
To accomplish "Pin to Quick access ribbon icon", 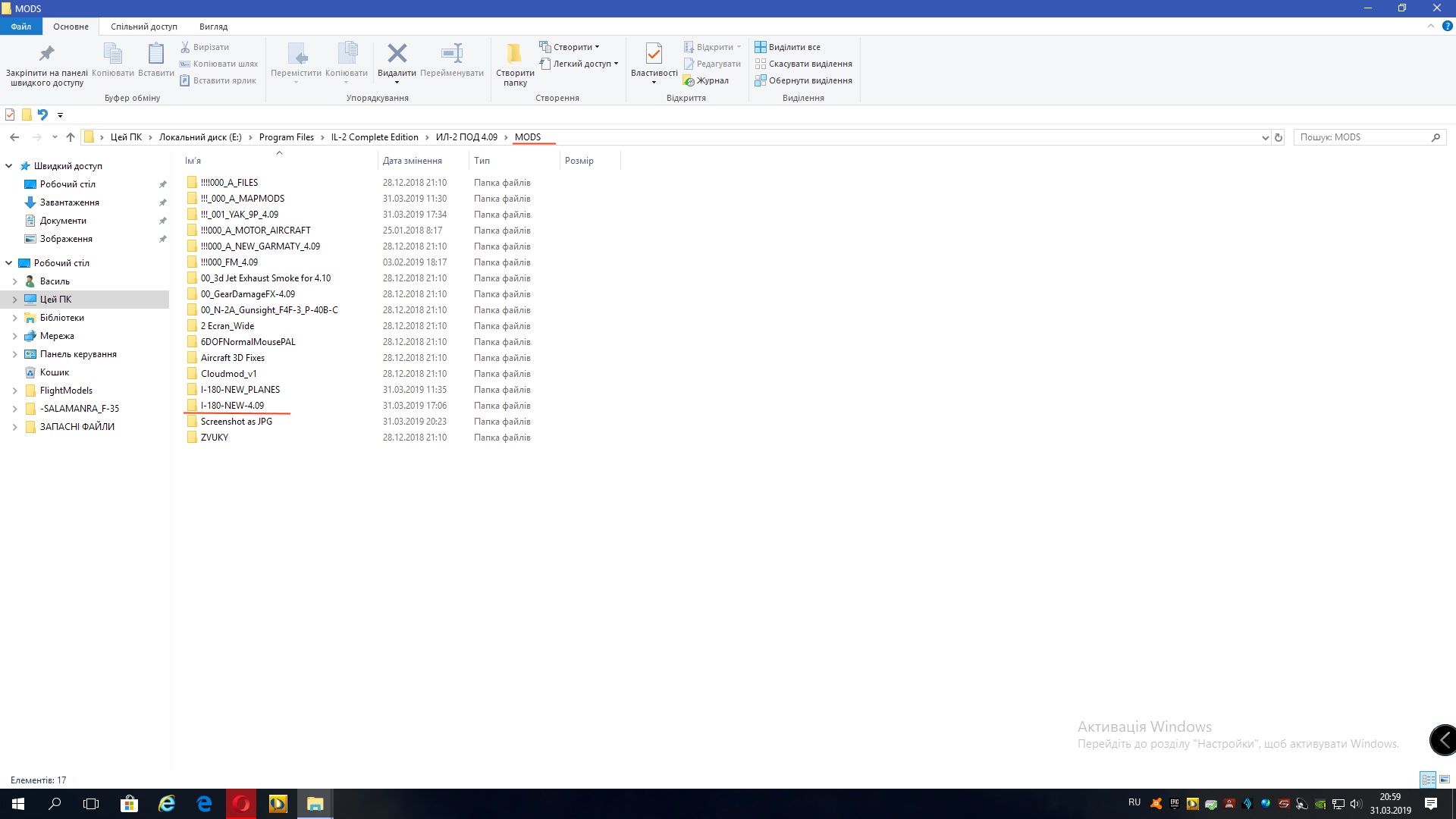I will [x=47, y=55].
